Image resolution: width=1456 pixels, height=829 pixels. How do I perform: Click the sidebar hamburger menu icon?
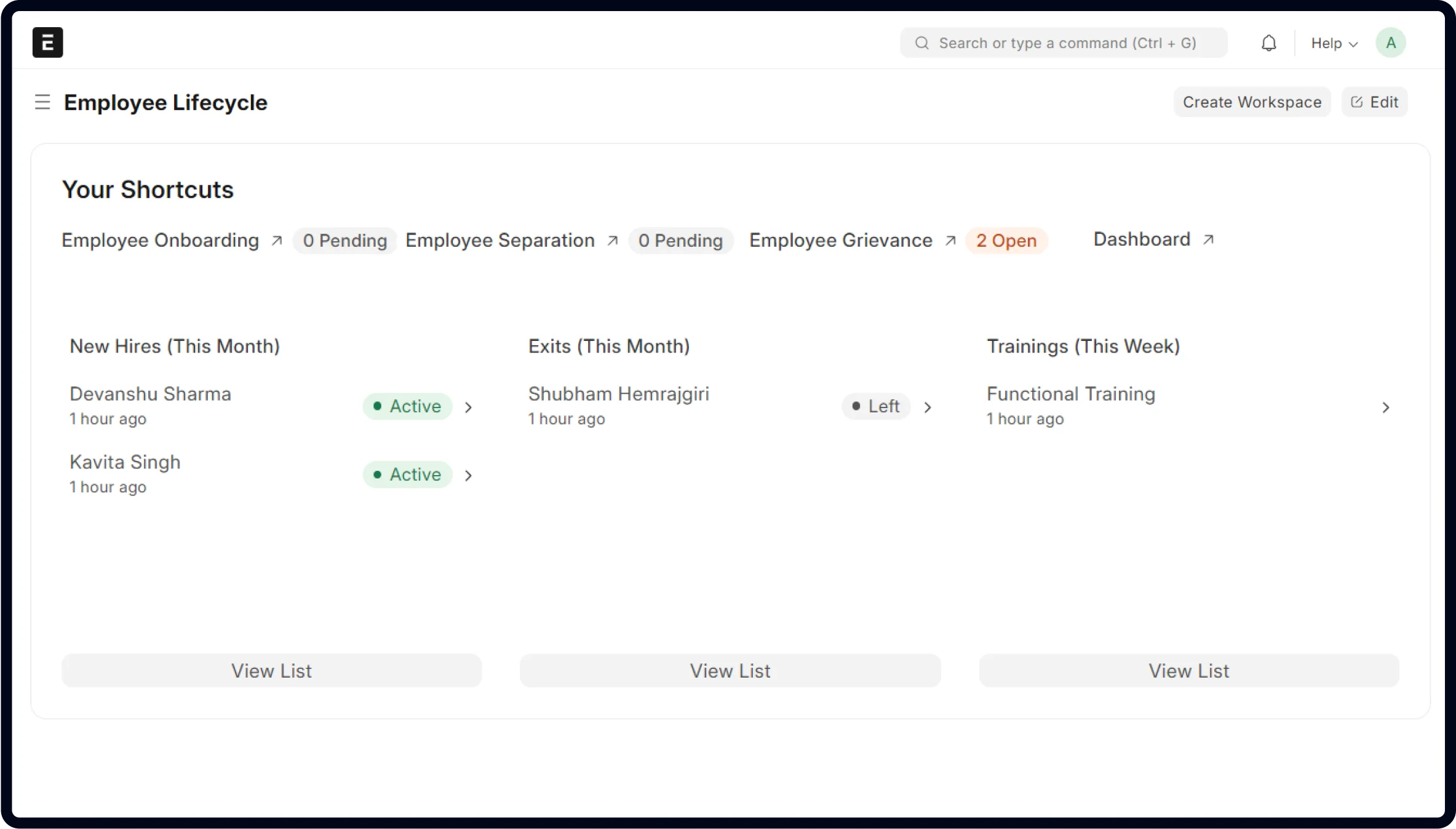coord(42,102)
